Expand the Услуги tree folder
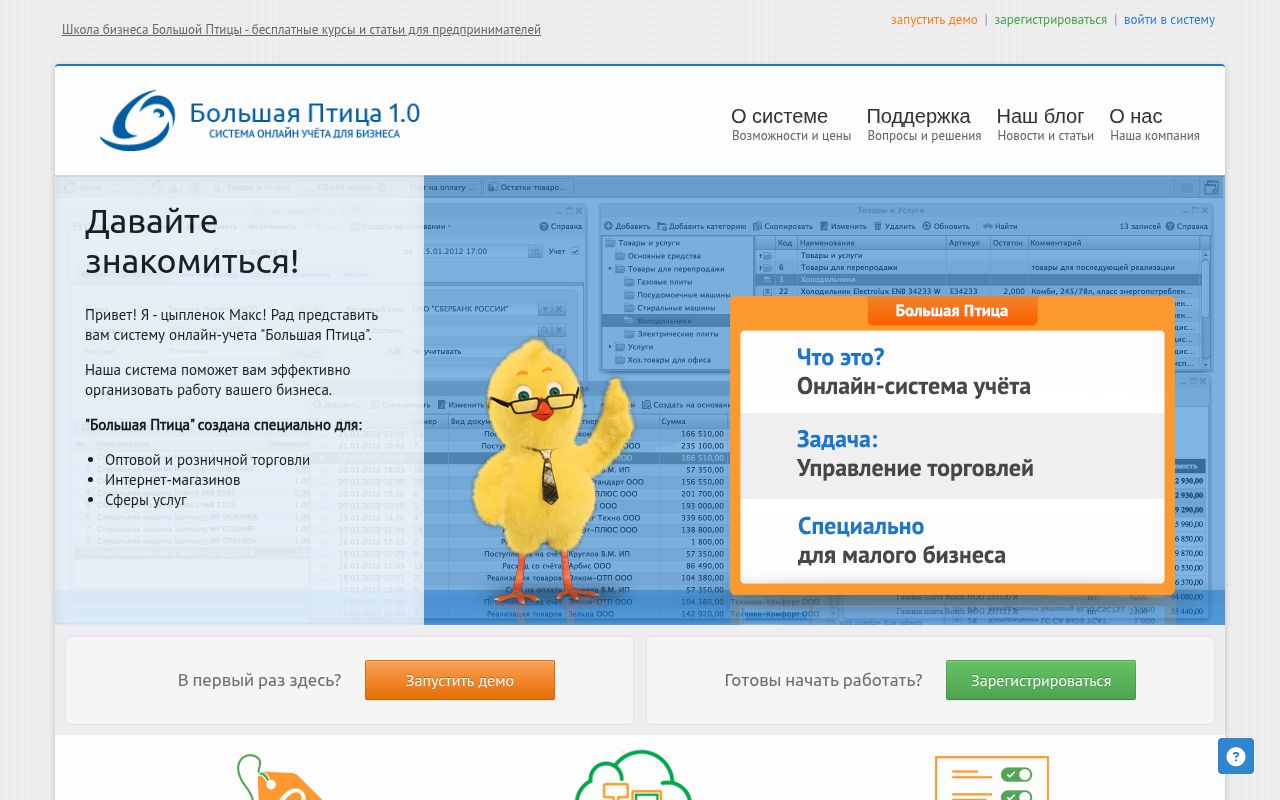This screenshot has width=1280, height=800. click(611, 346)
